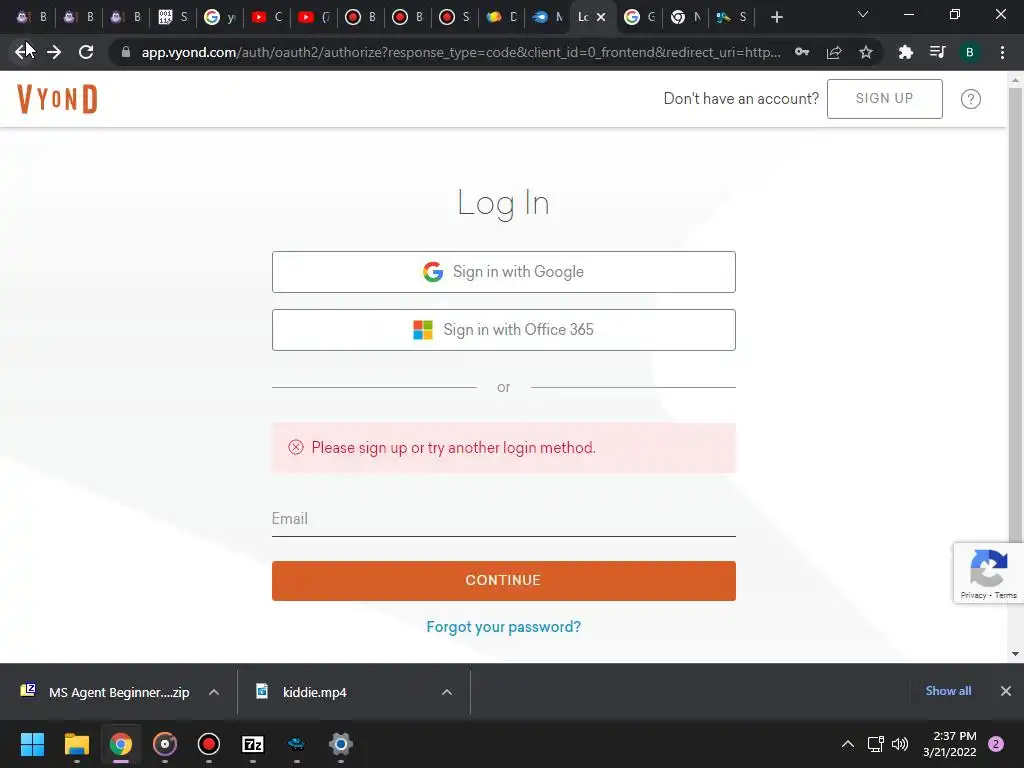This screenshot has width=1024, height=768.
Task: Click Sign in with Office 365
Action: tap(504, 330)
